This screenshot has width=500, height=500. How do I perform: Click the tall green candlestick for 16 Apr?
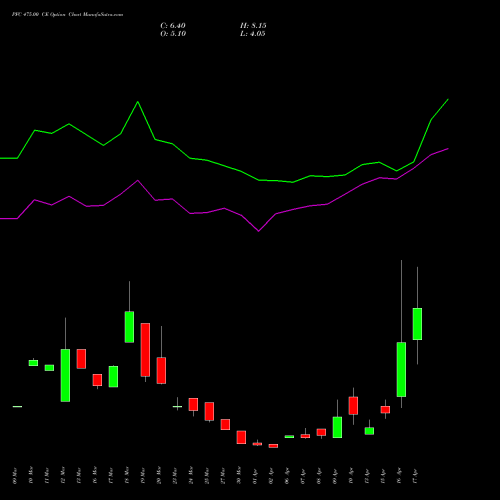(x=401, y=369)
